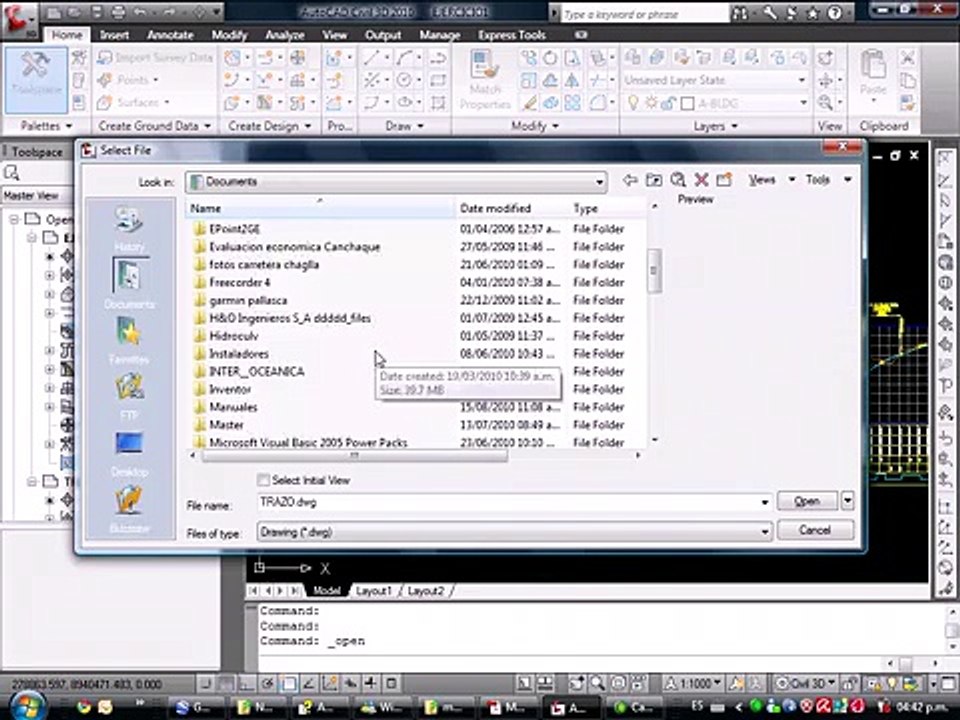Open the Home ribbon tab

67,35
